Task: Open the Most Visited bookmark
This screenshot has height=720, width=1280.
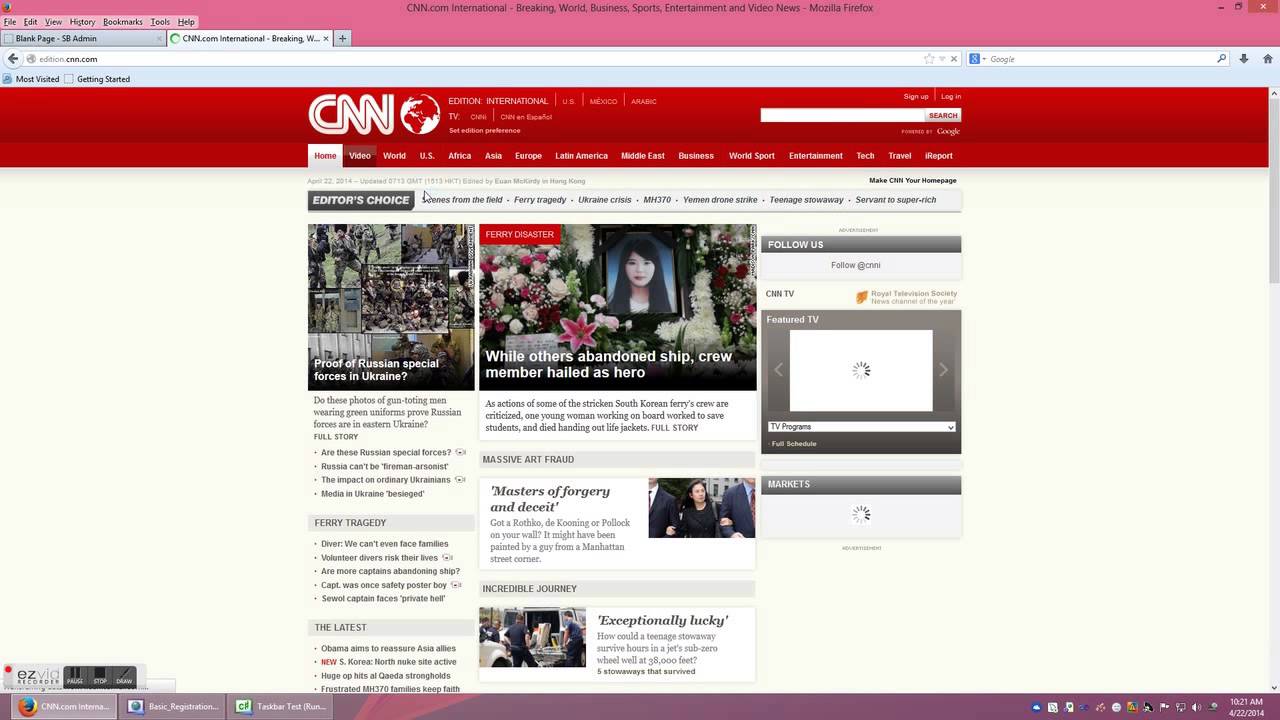Action: [x=31, y=79]
